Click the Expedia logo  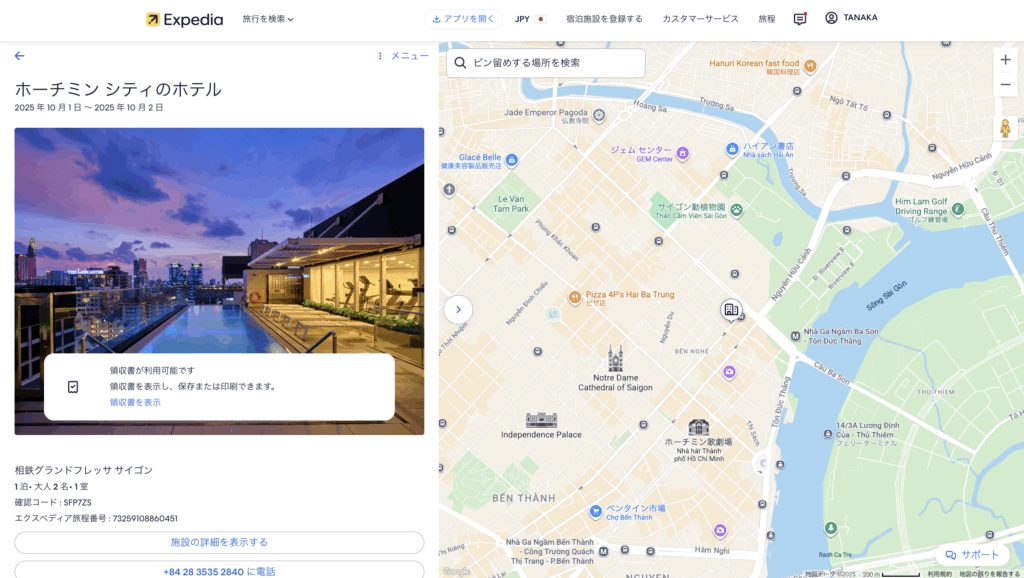(184, 19)
